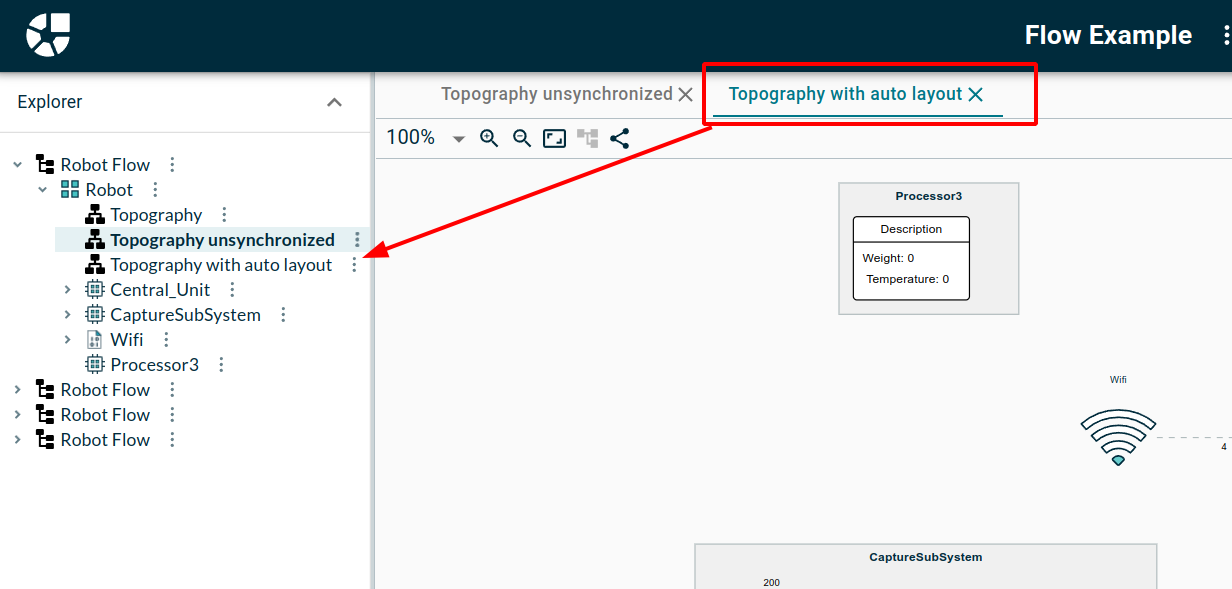The image size is (1232, 589).
Task: Open more menu for first Robot Flow
Action: (x=172, y=165)
